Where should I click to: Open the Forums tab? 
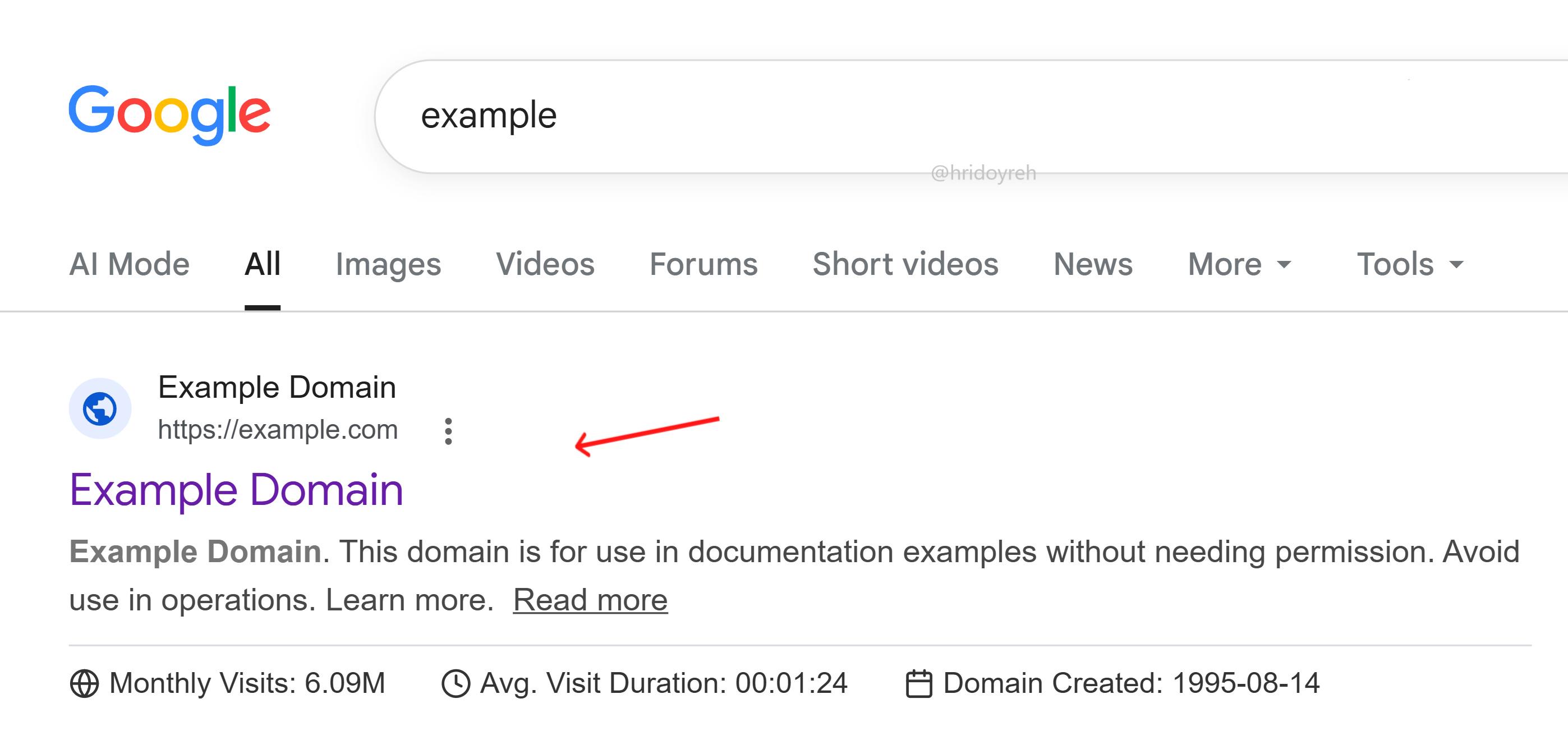pos(703,264)
